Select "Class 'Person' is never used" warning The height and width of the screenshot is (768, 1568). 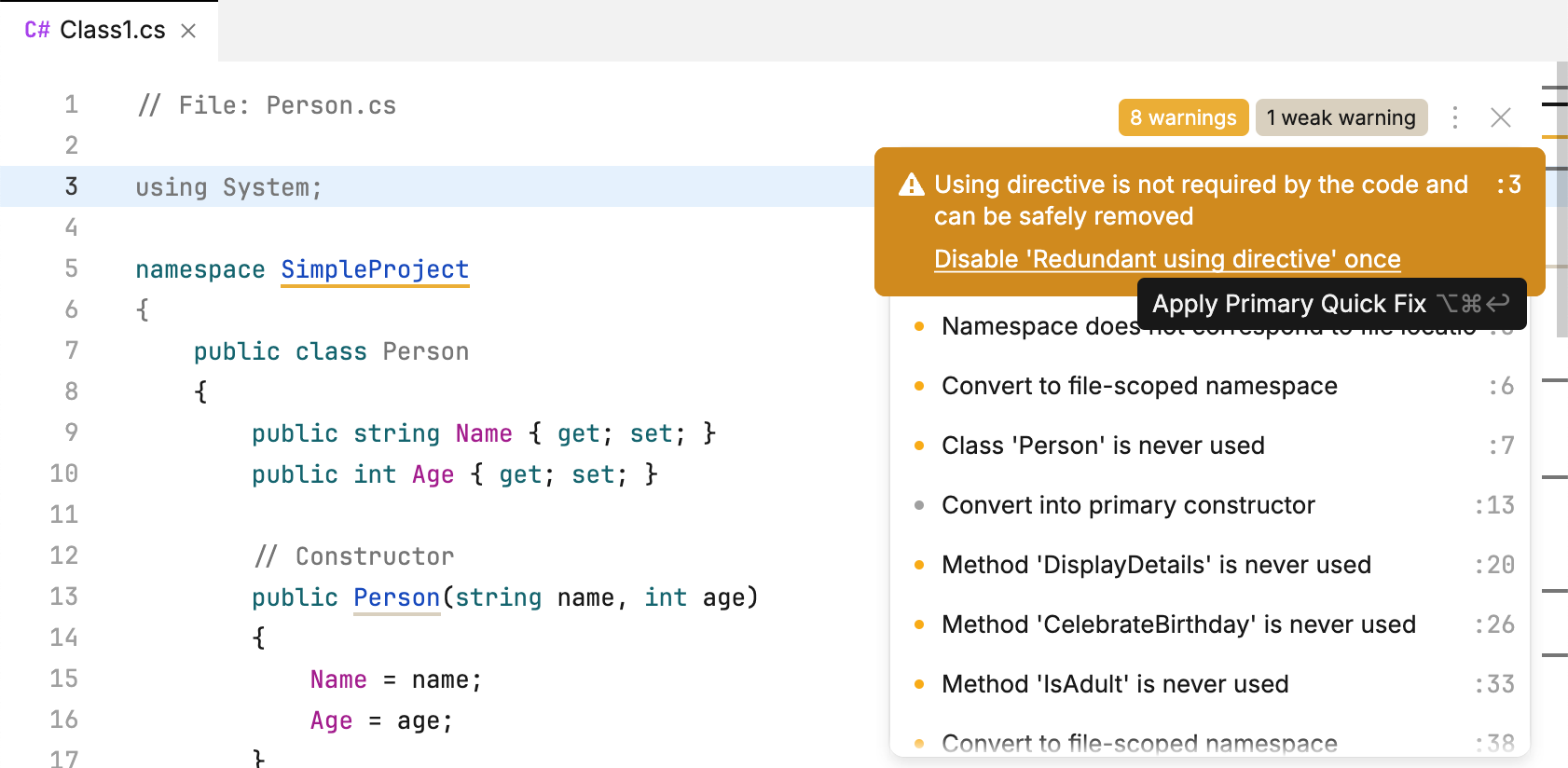point(1103,446)
